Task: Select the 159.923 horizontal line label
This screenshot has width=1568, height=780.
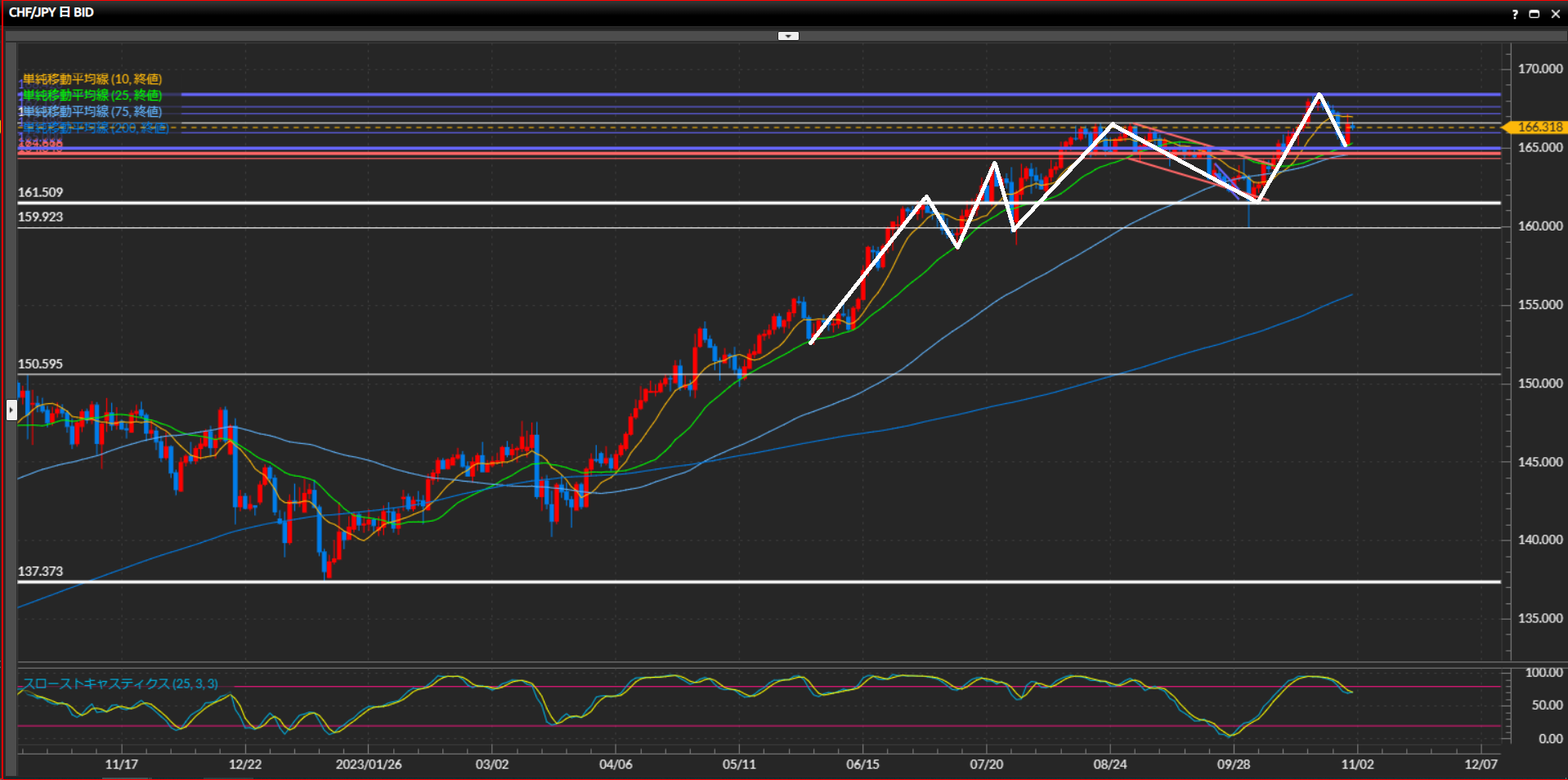Action: [x=40, y=217]
